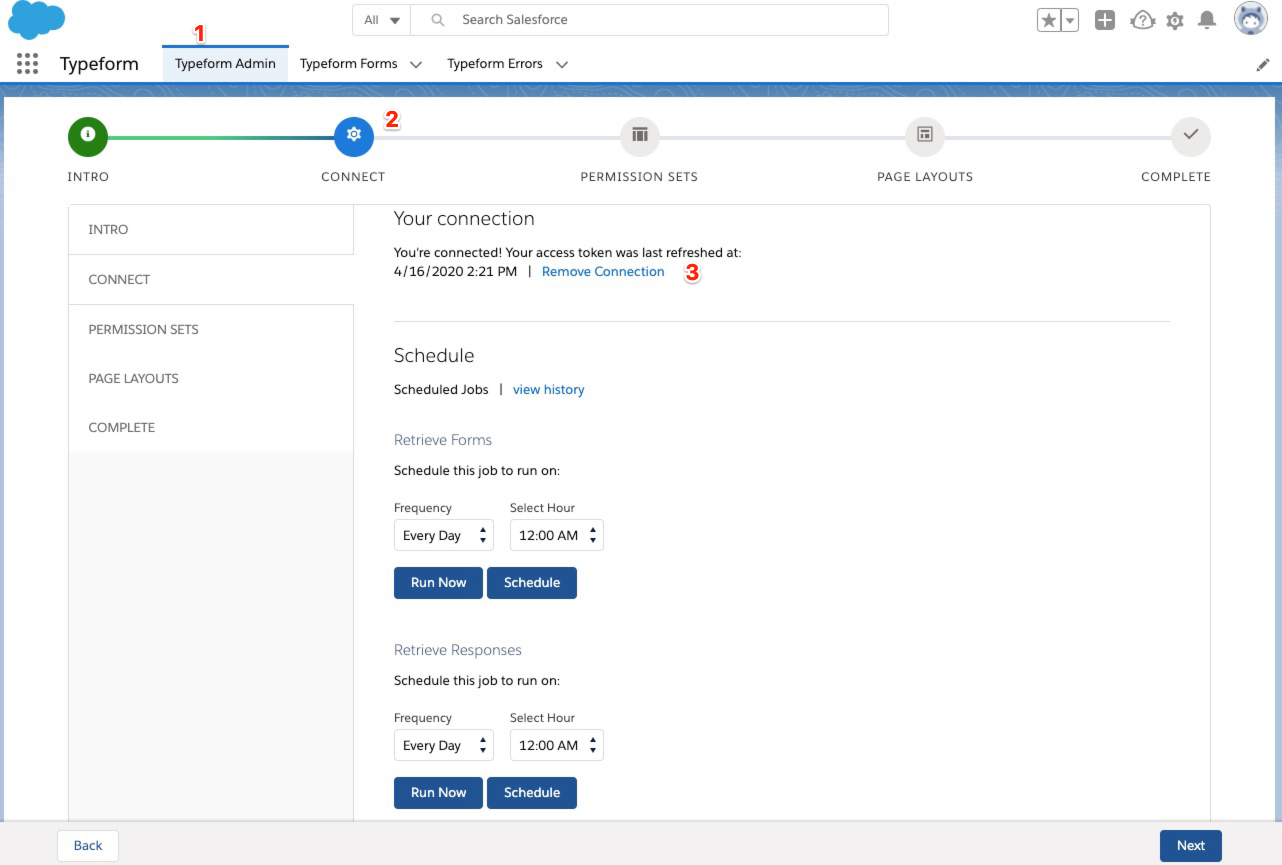The height and width of the screenshot is (865, 1282).
Task: Open the user profile avatar
Action: 1251,19
